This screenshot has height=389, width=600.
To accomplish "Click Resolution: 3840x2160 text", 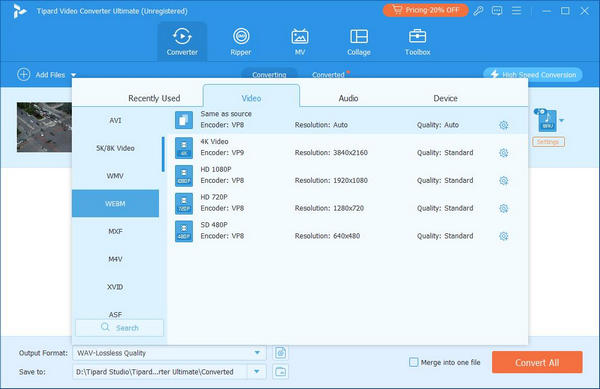I will [x=331, y=153].
